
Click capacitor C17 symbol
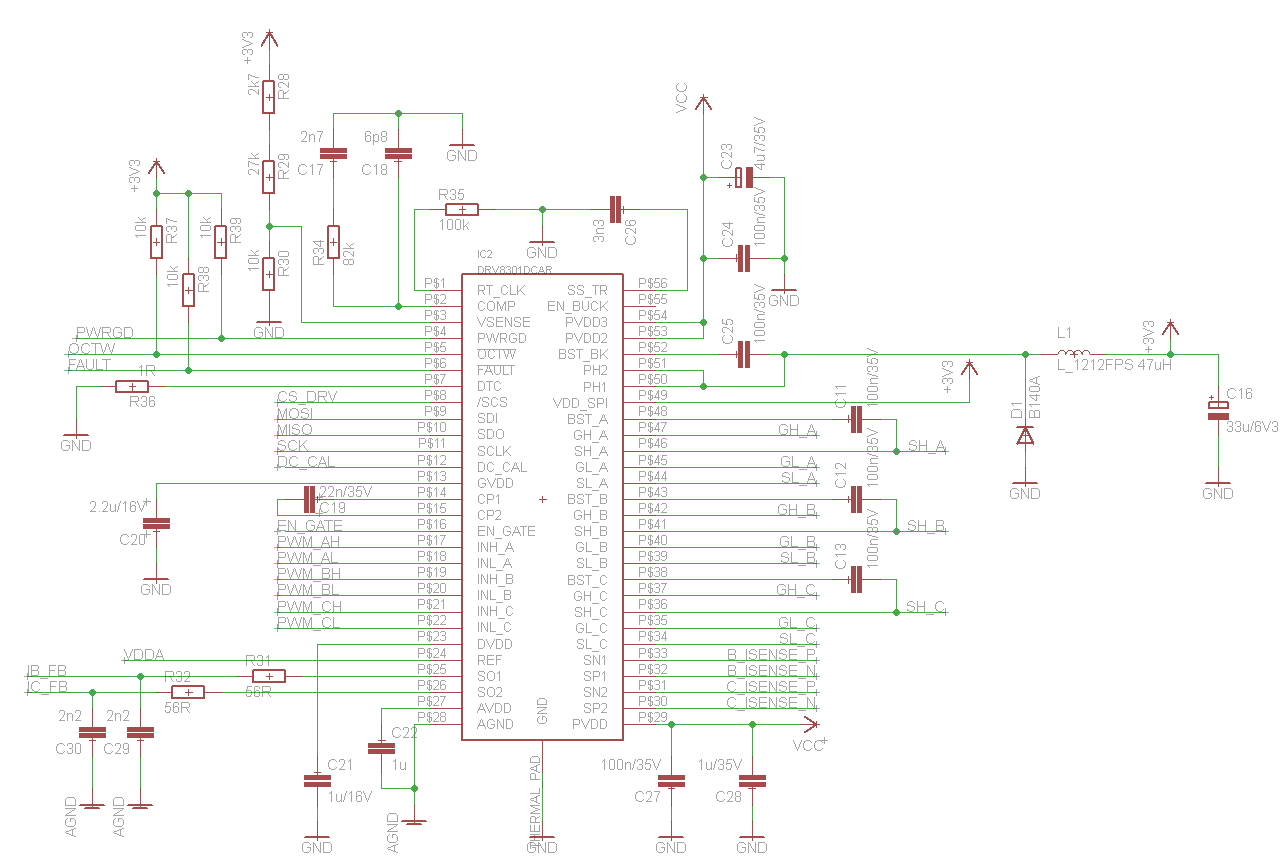click(x=333, y=154)
